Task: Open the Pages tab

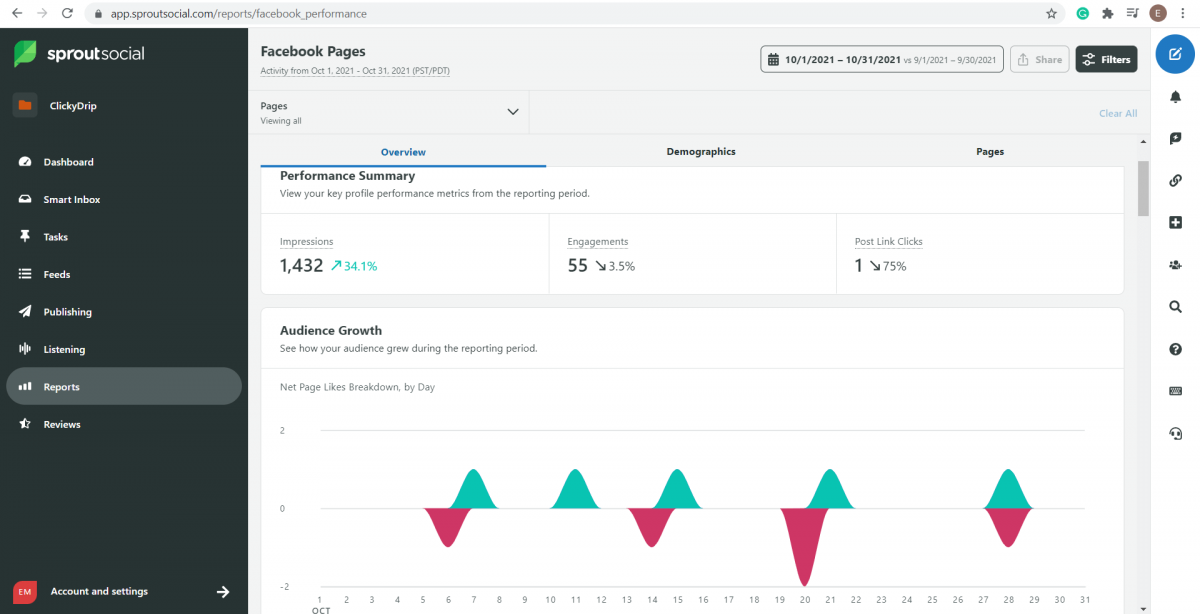Action: pyautogui.click(x=989, y=151)
